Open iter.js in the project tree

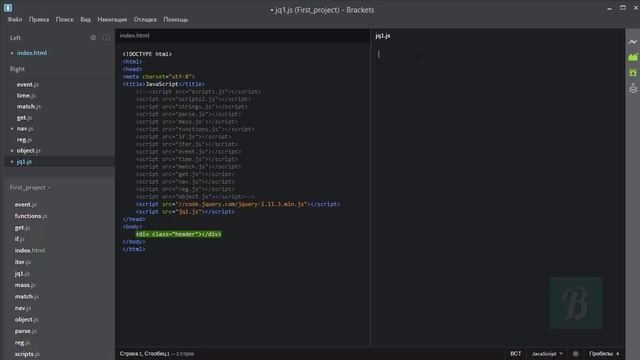22,262
